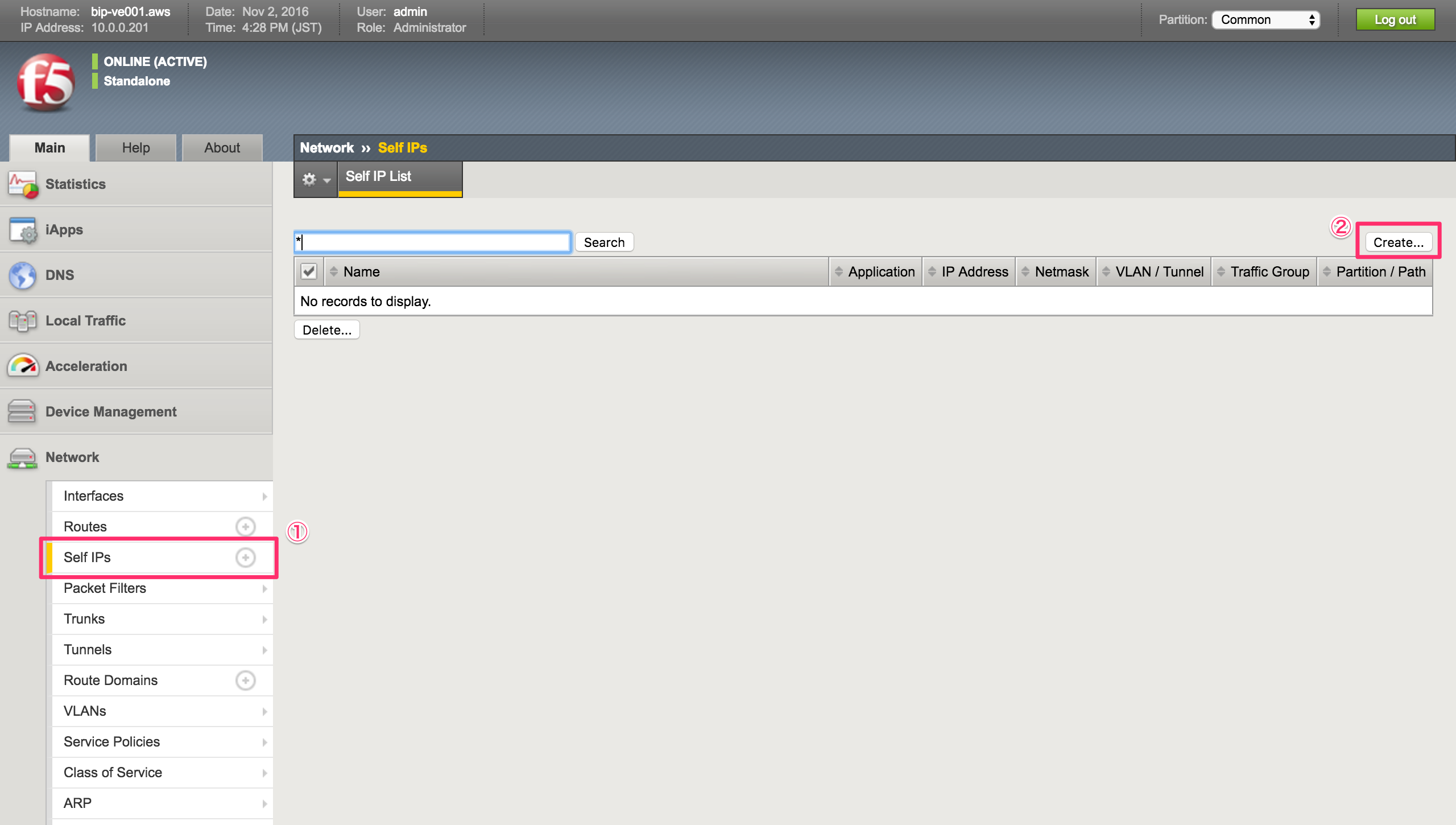Toggle the select-all checkbox in table header
1456x825 pixels.
click(309, 271)
